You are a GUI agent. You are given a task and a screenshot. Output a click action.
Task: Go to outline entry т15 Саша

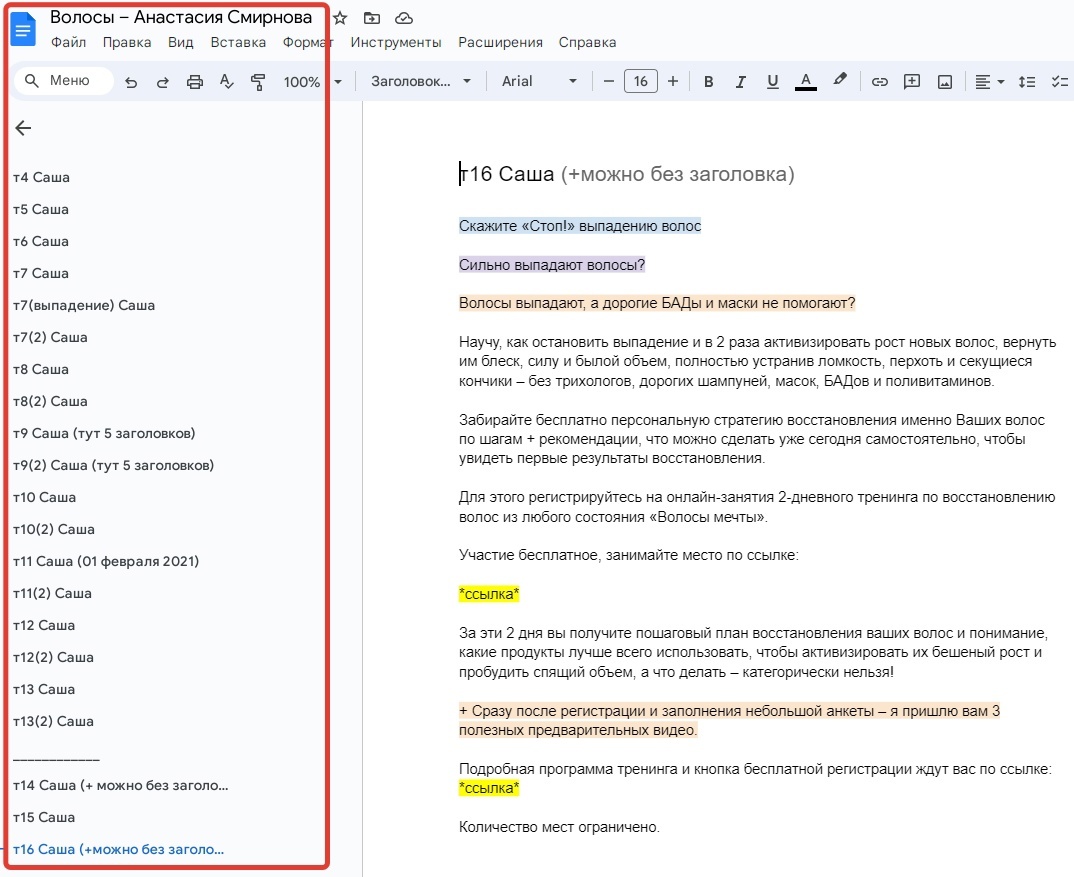[43, 818]
